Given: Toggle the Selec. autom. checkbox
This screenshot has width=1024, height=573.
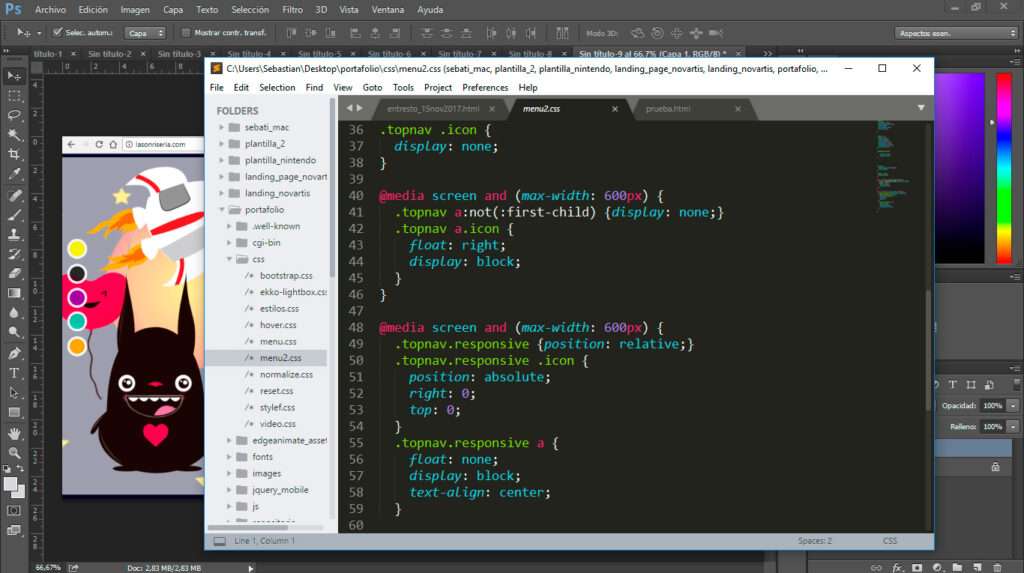Looking at the screenshot, I should (x=57, y=32).
